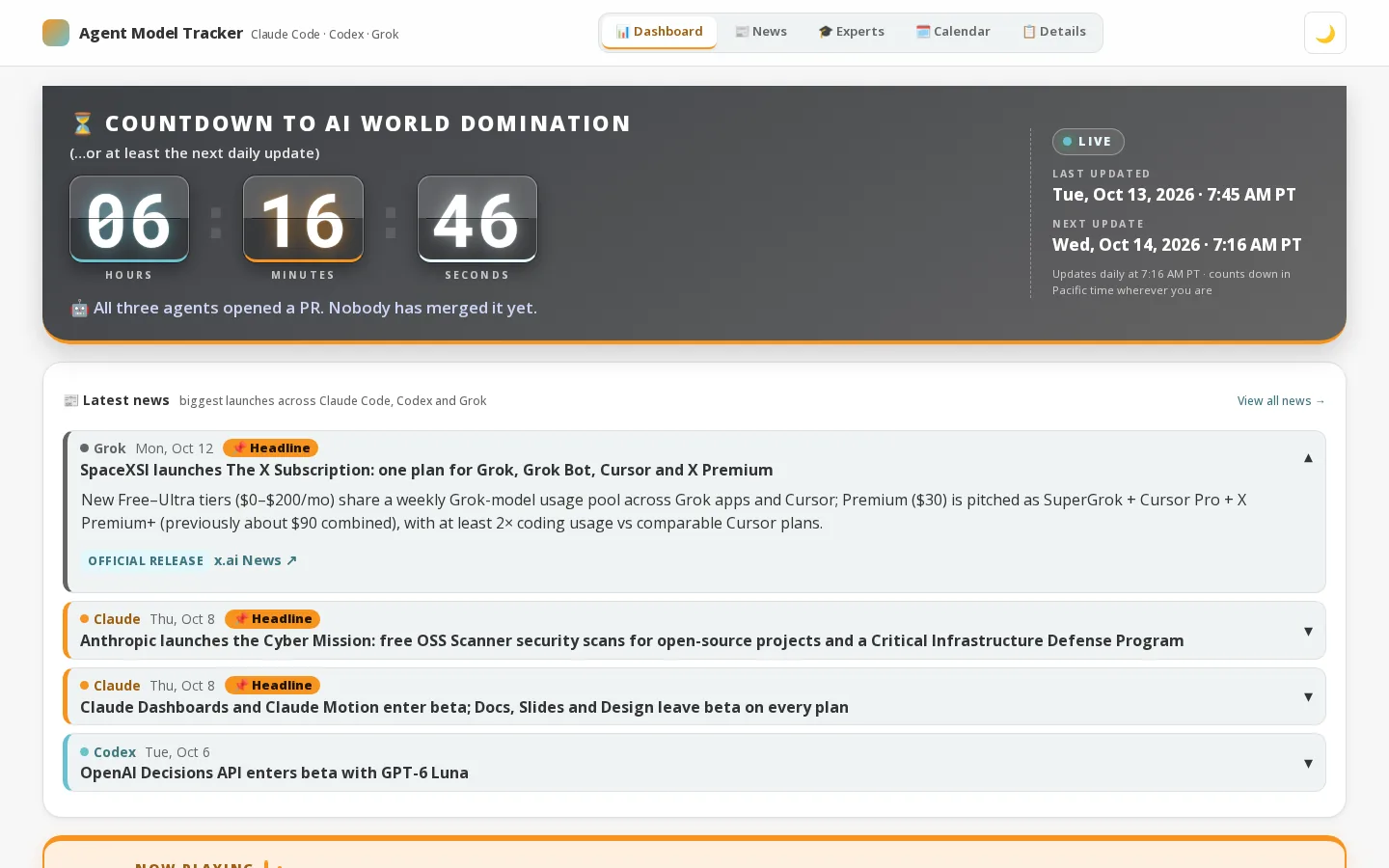Click the Headline badge on Claude Dashboards story
The image size is (1389, 868).
pos(272,686)
